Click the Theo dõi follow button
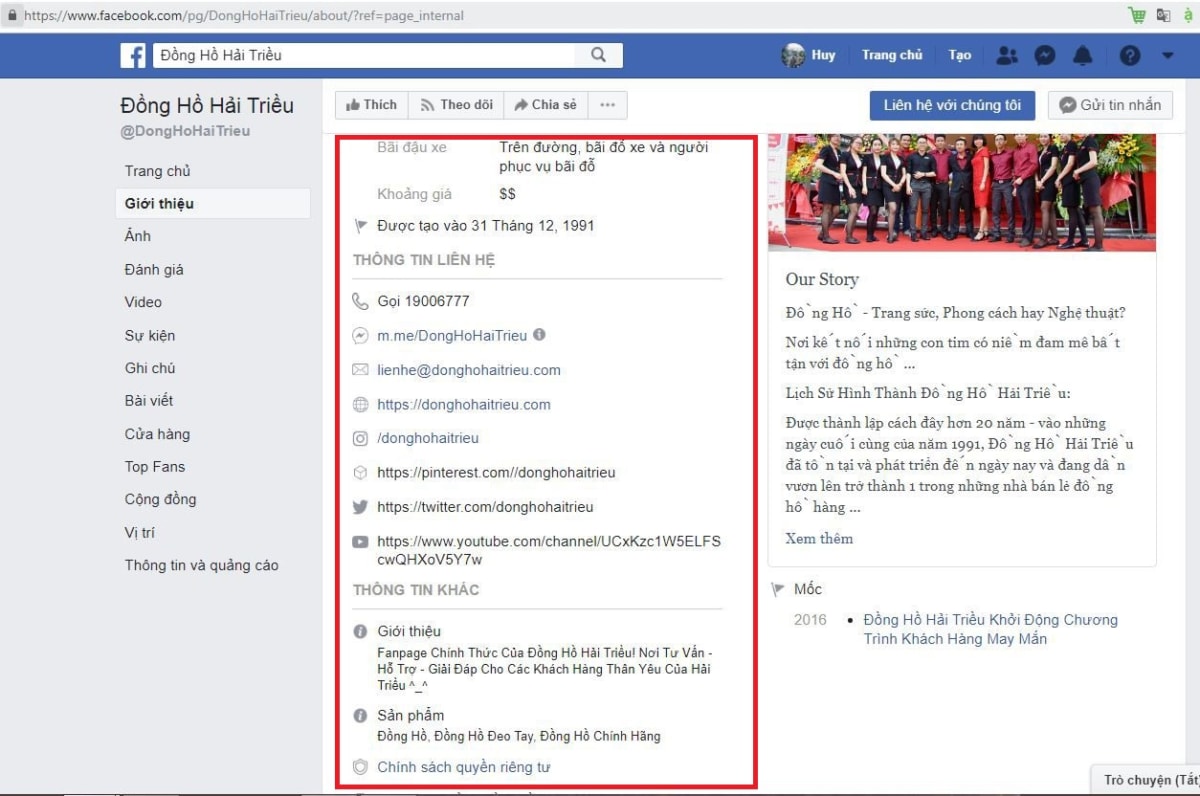The width and height of the screenshot is (1200, 796). (456, 105)
